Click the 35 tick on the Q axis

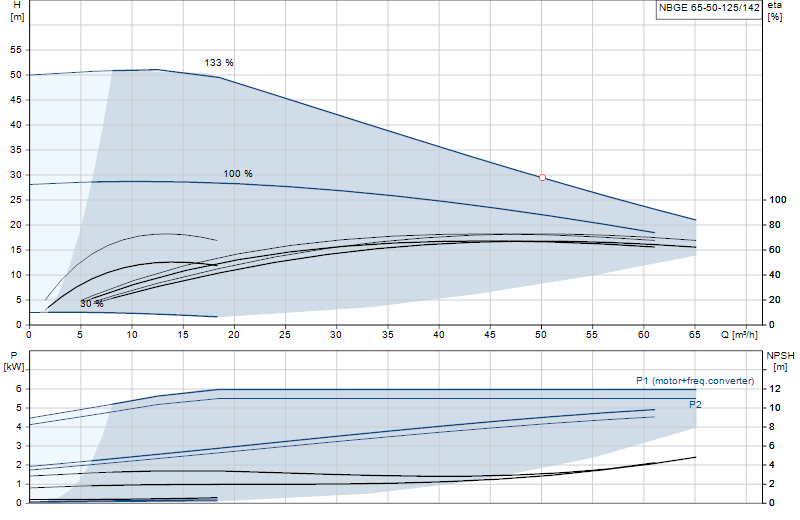[x=387, y=335]
